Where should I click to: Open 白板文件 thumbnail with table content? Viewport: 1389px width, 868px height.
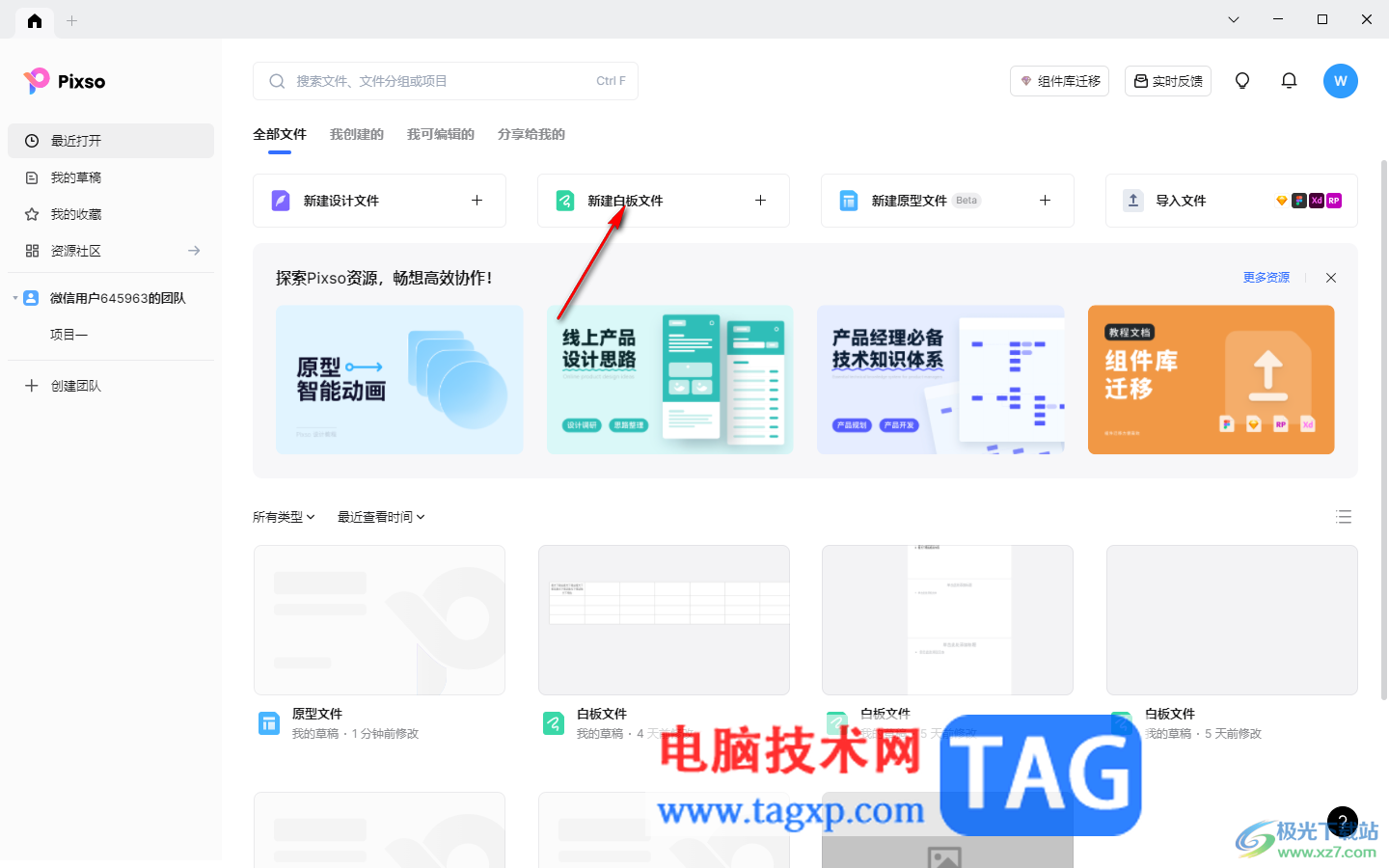pos(664,620)
